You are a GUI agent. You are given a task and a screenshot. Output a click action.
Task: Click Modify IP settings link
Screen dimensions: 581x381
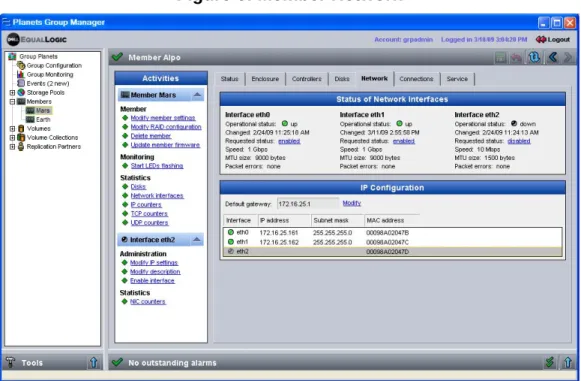[154, 263]
